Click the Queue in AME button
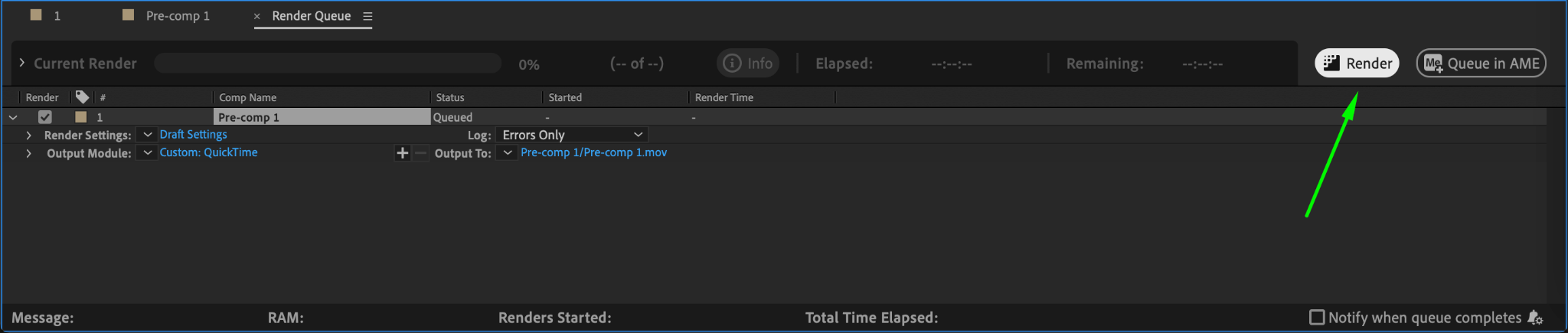The height and width of the screenshot is (333, 1568). [x=1481, y=64]
